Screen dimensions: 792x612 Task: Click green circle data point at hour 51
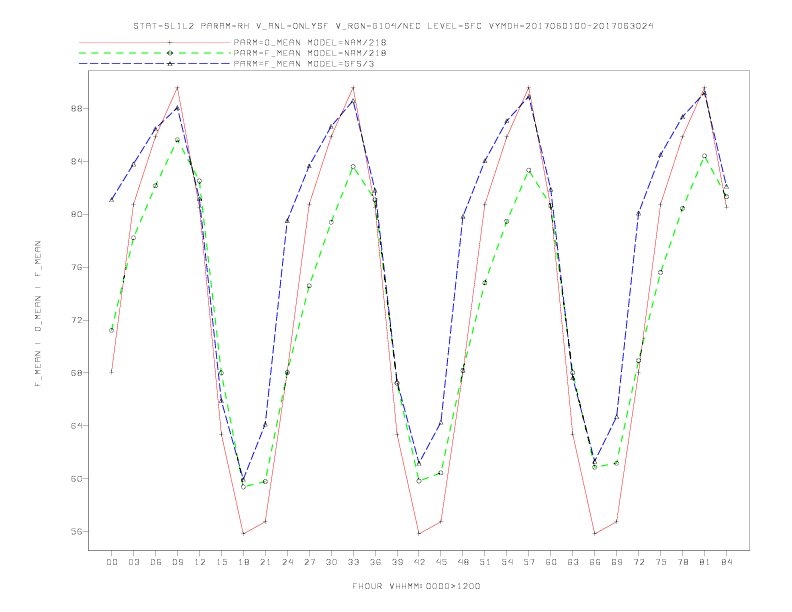[x=485, y=282]
